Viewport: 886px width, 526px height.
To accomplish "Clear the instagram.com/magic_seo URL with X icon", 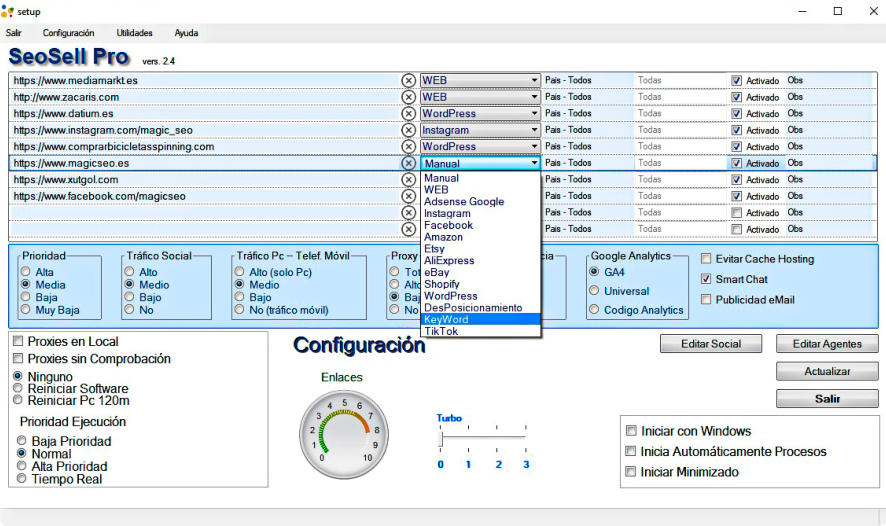I will (409, 130).
